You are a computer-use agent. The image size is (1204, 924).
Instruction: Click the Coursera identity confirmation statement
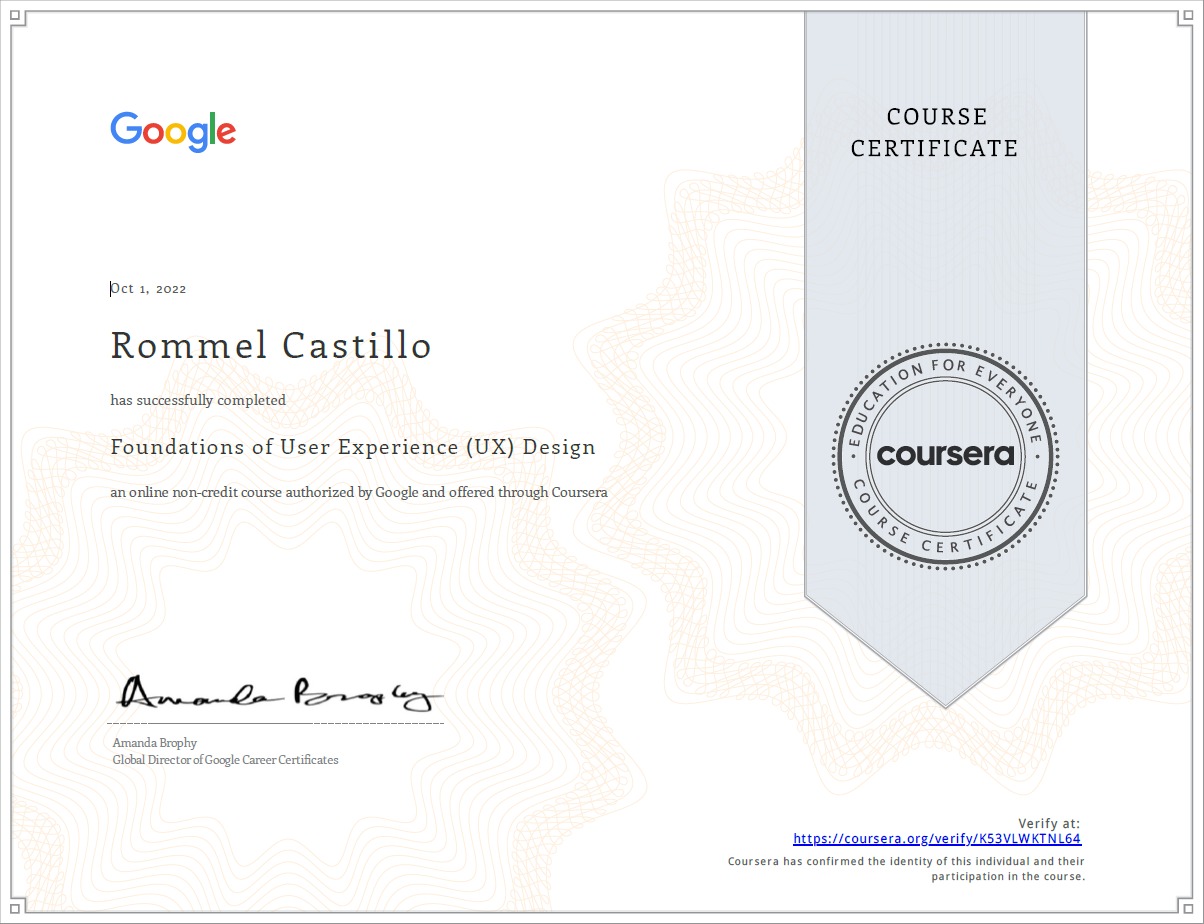coord(906,868)
